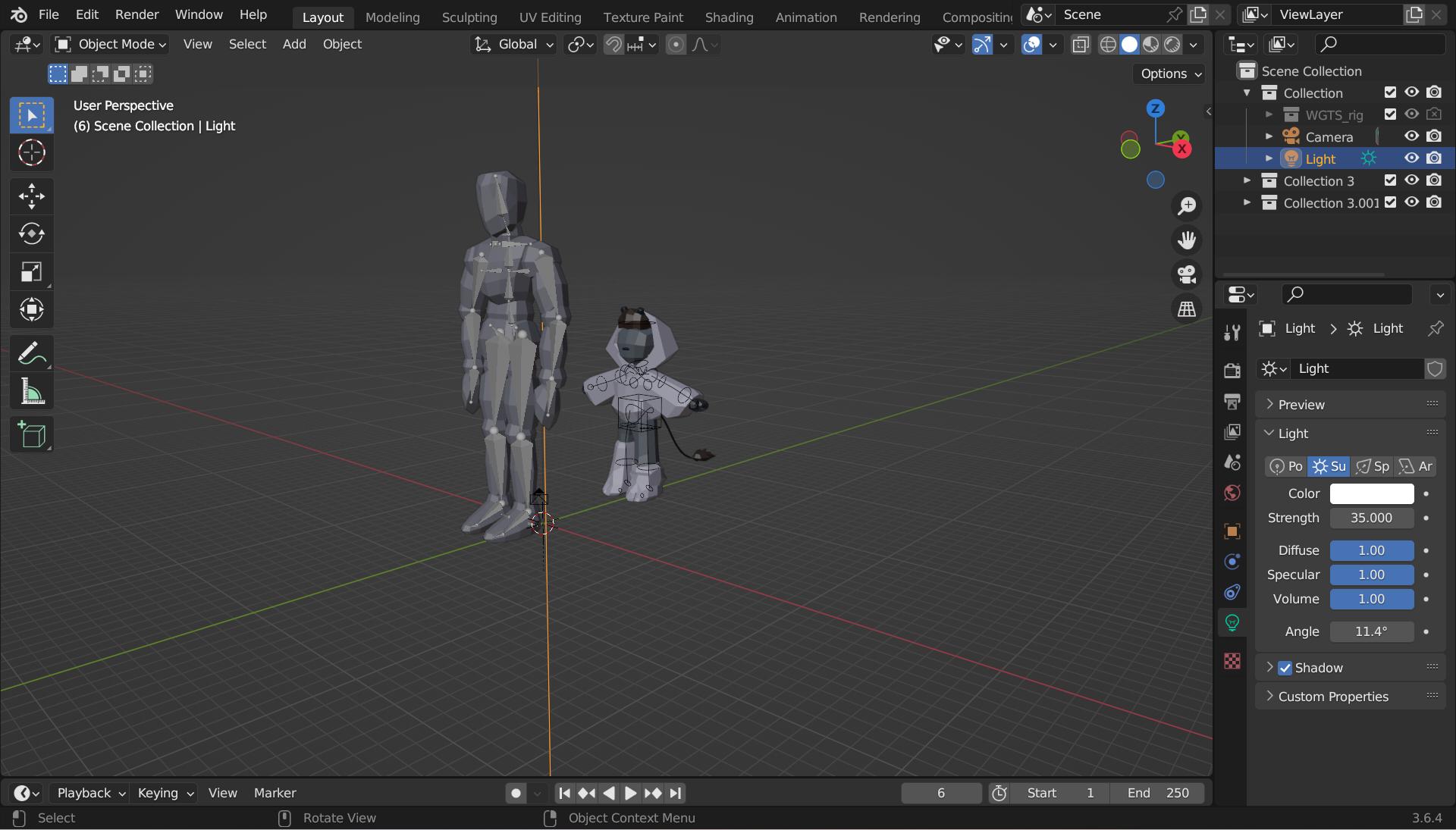Viewport: 1456px width, 830px height.
Task: Open the Render properties tab
Action: [1232, 370]
